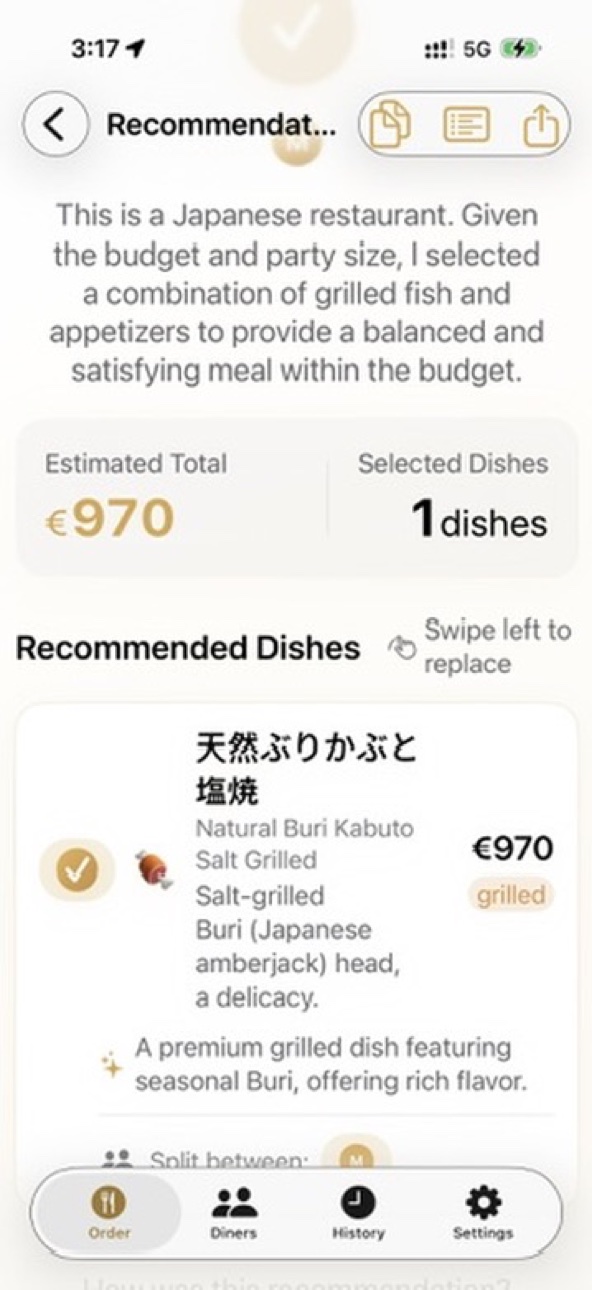Tap the battery charging indicator in the status bar

pos(521,48)
